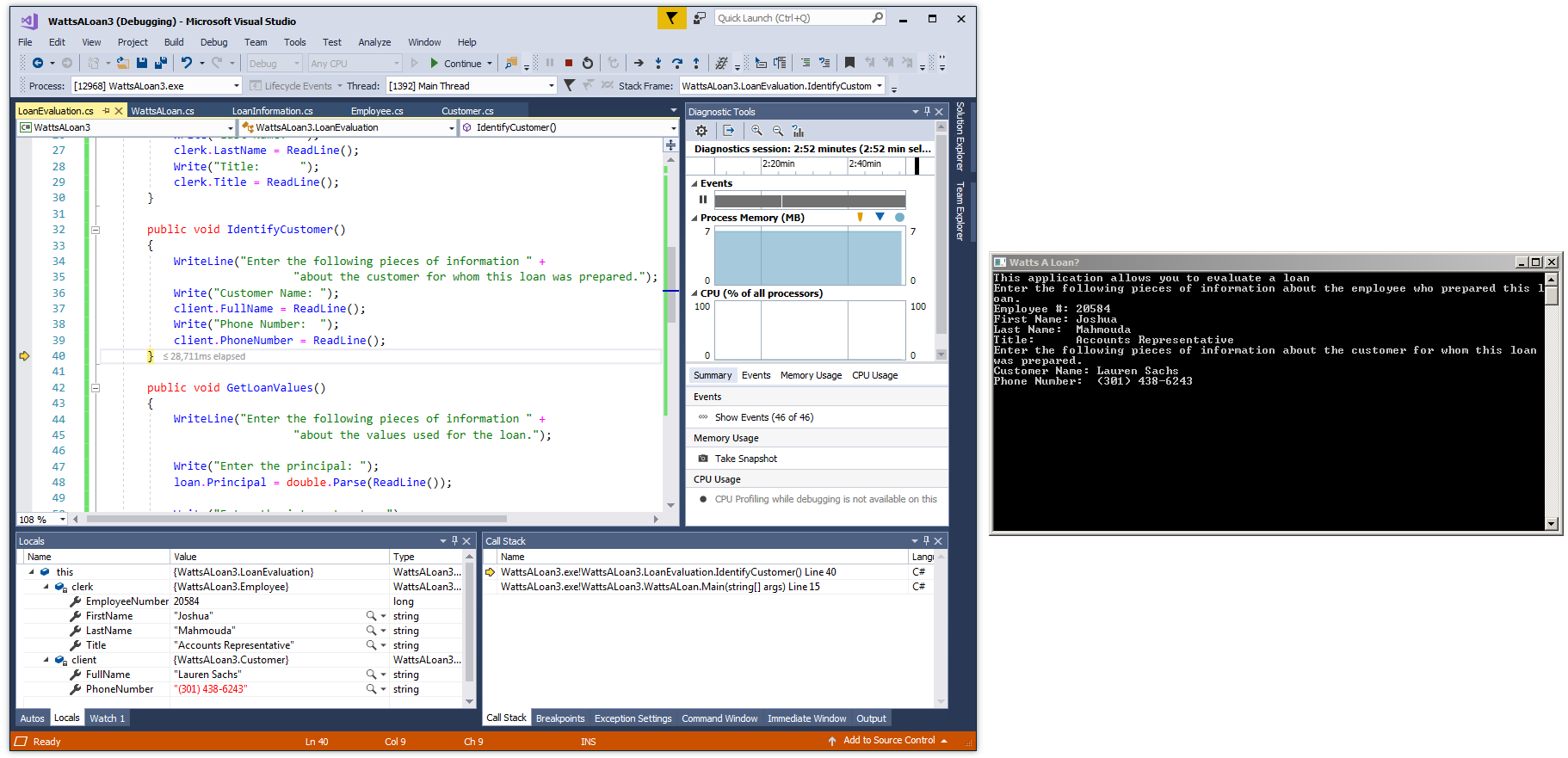Viewport: 1568px width, 758px height.
Task: Close the LoanEvaluation.cs tab
Action: click(120, 111)
